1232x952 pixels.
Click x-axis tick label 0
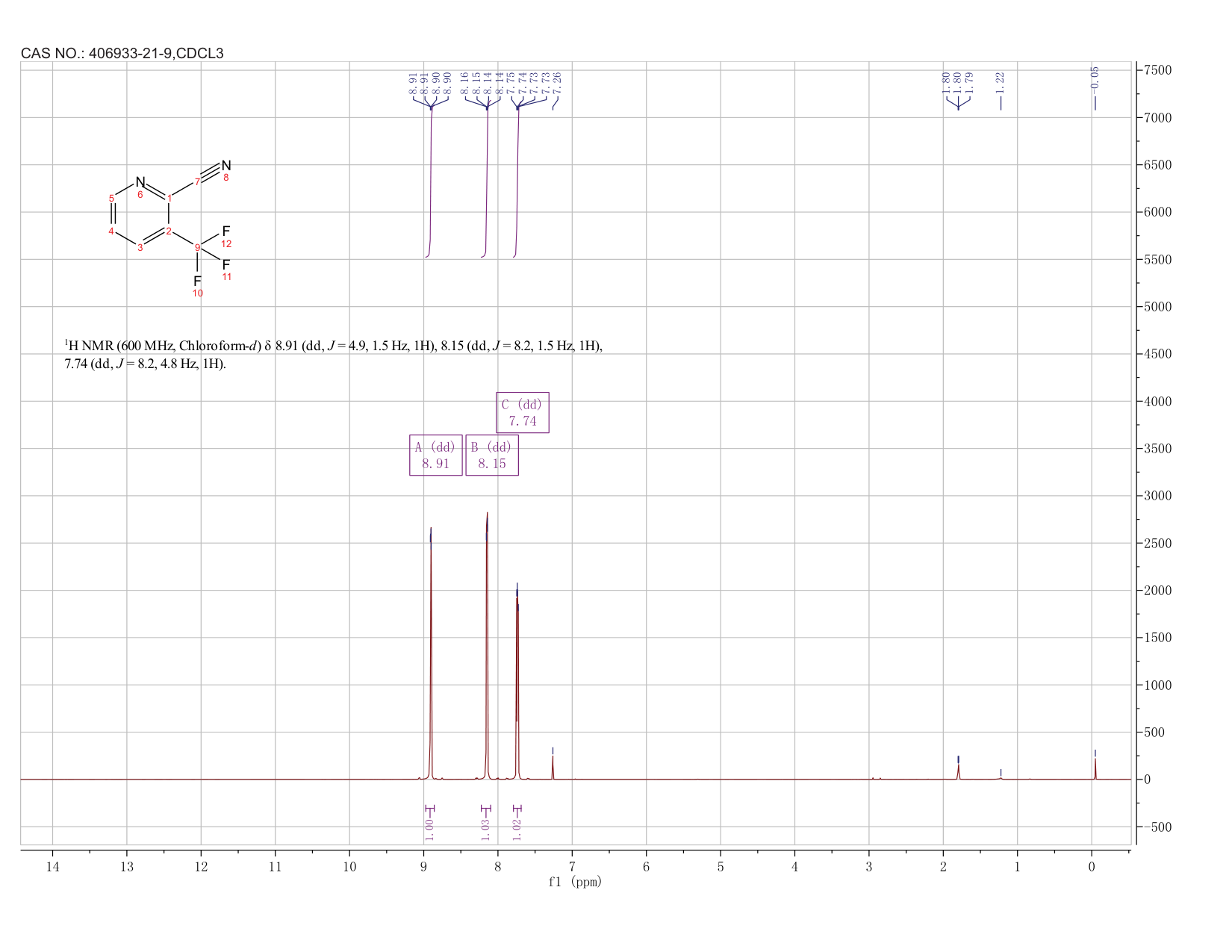(x=1092, y=866)
